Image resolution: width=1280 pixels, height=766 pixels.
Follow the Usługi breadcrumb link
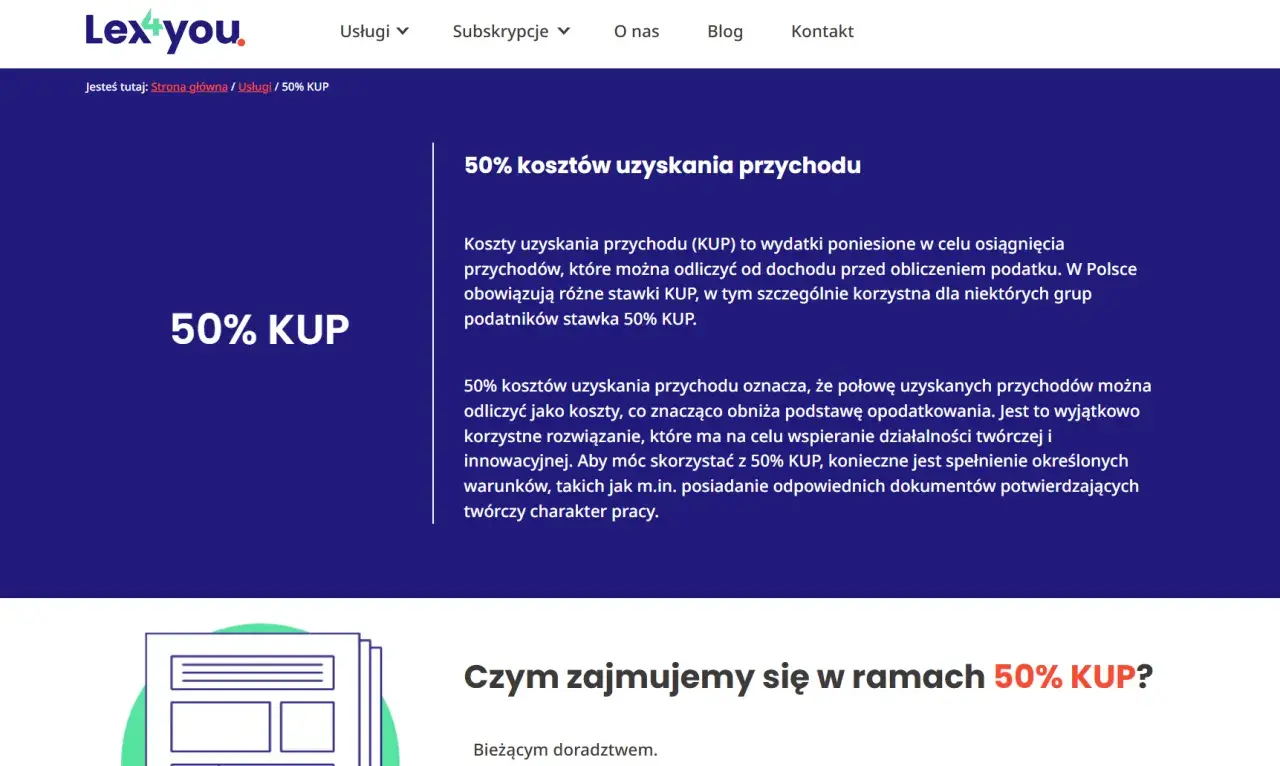[255, 87]
